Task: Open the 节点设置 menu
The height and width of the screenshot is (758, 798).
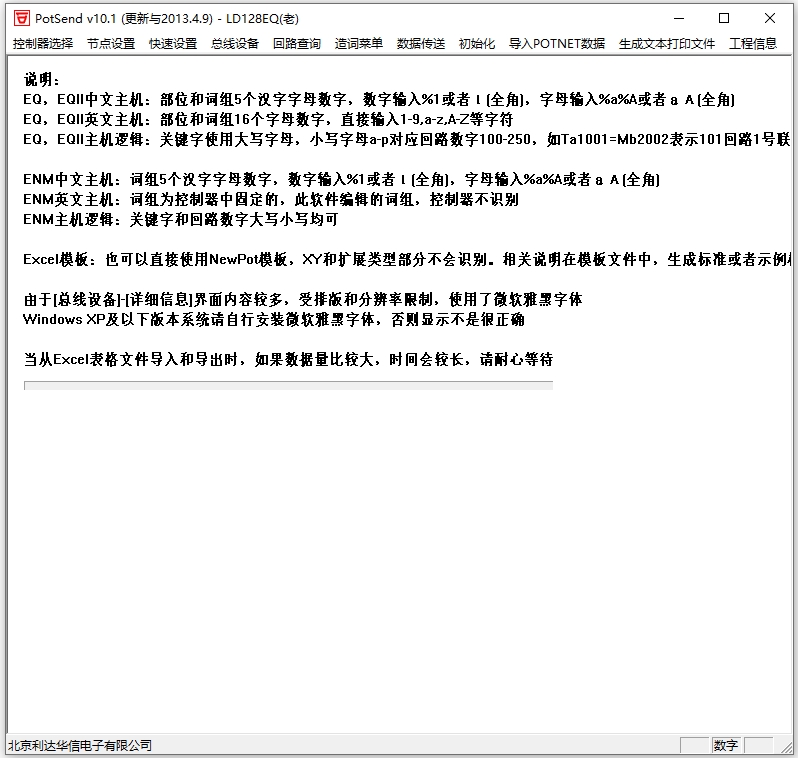Action: pos(111,44)
